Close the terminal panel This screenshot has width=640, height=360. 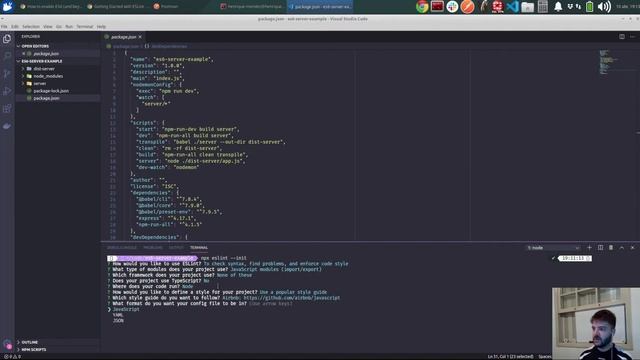632,248
